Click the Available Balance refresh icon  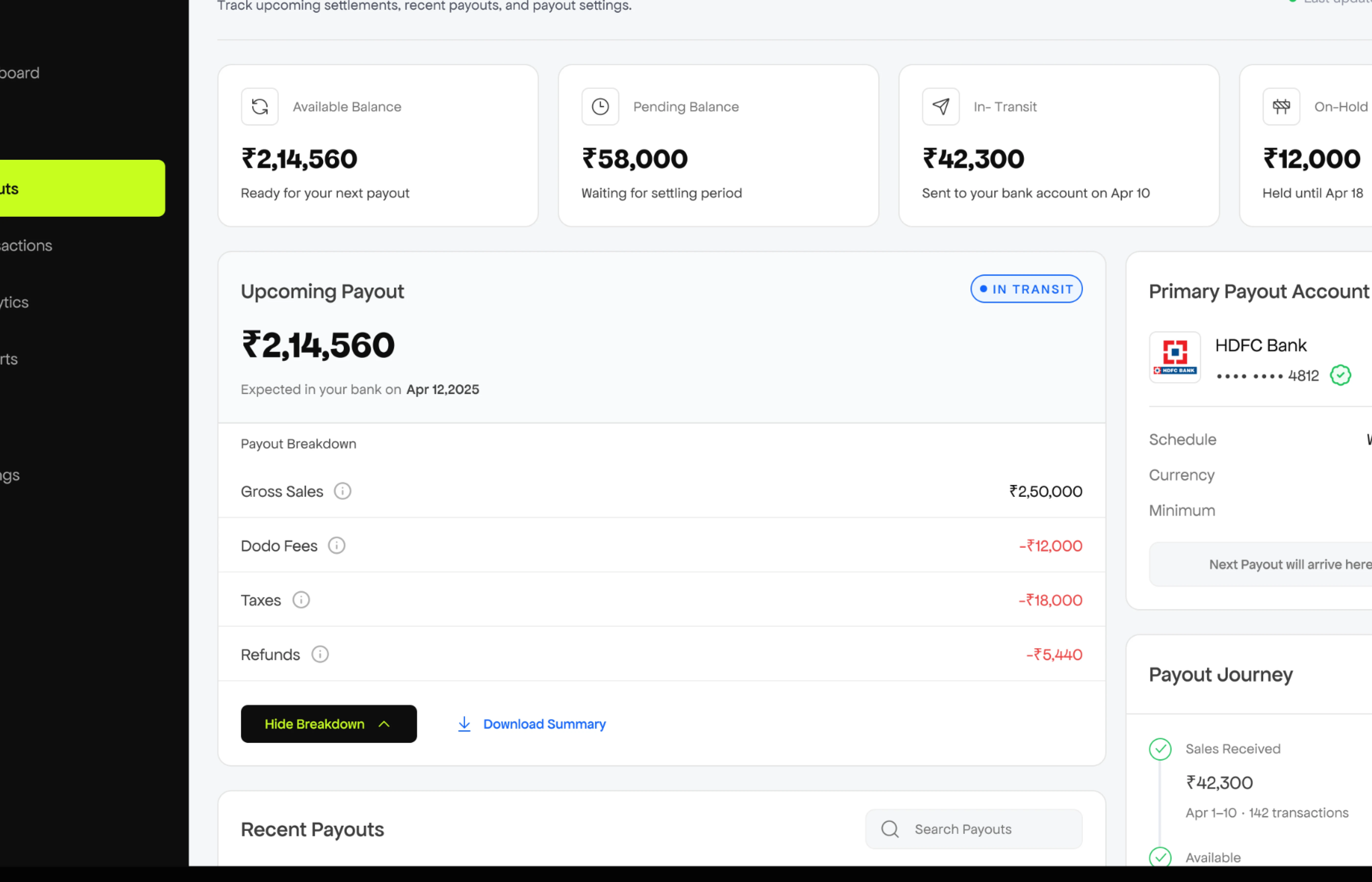point(259,107)
